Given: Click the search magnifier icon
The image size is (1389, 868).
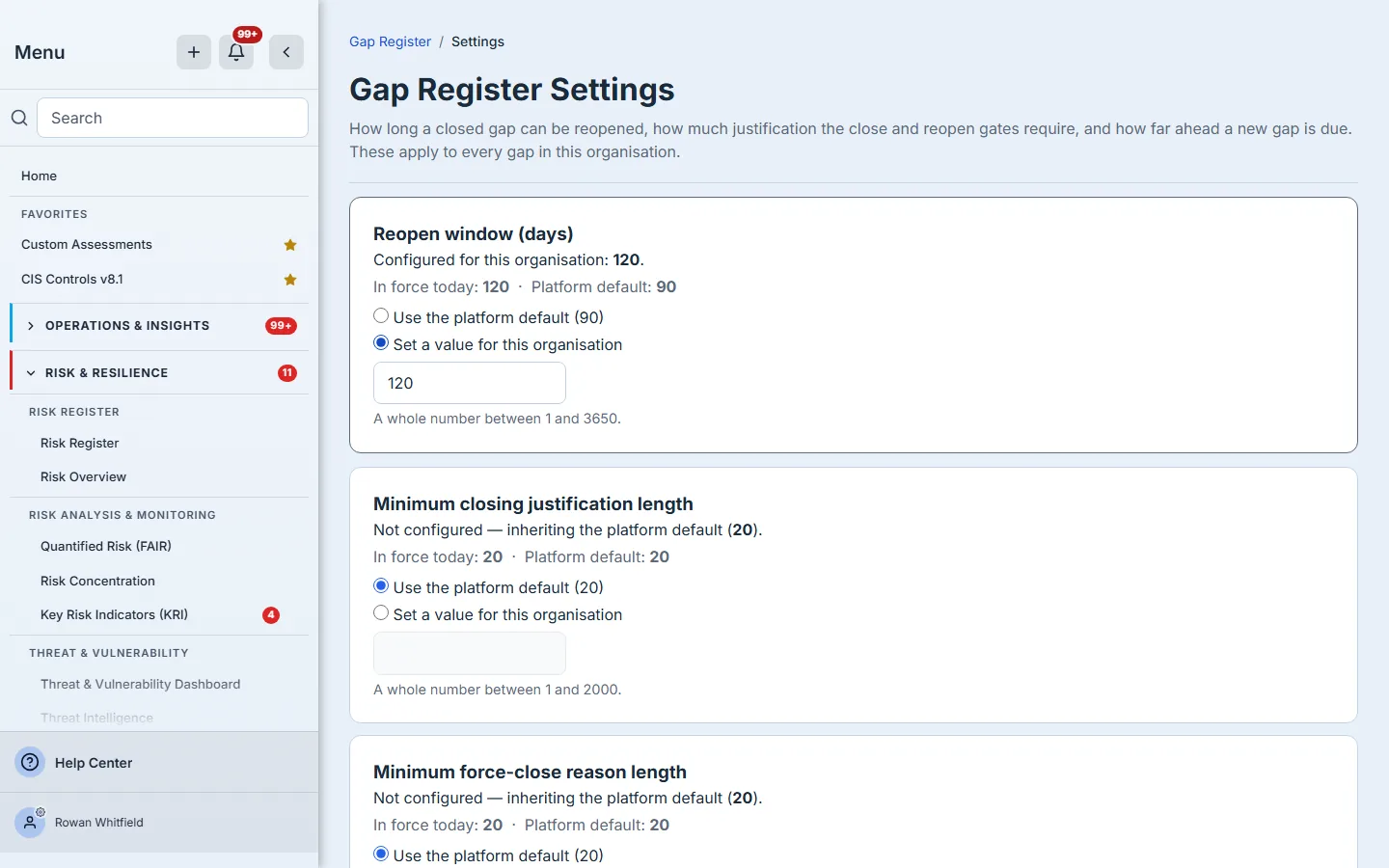Looking at the screenshot, I should (19, 118).
